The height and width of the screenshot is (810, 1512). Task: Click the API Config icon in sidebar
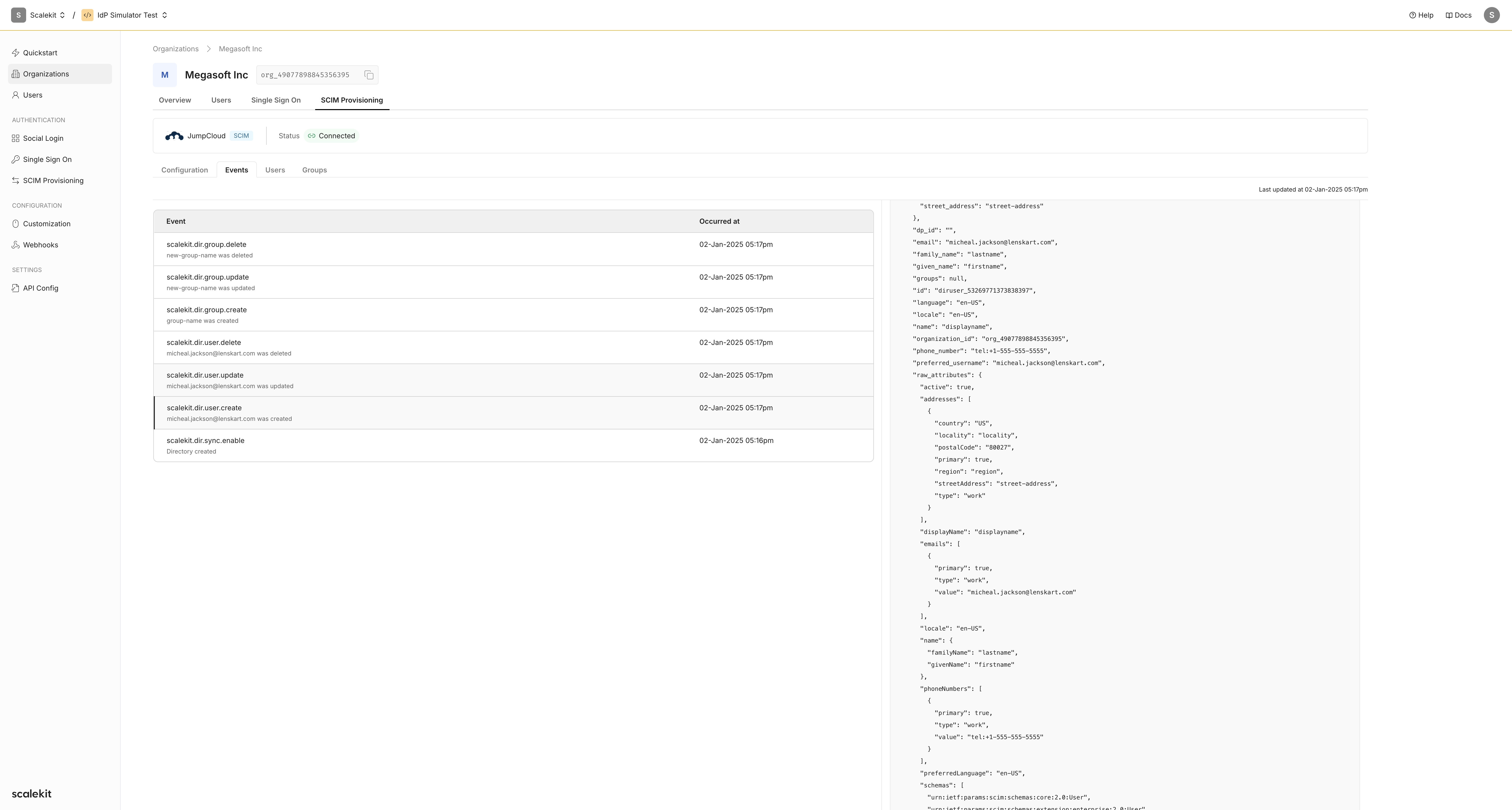click(16, 288)
